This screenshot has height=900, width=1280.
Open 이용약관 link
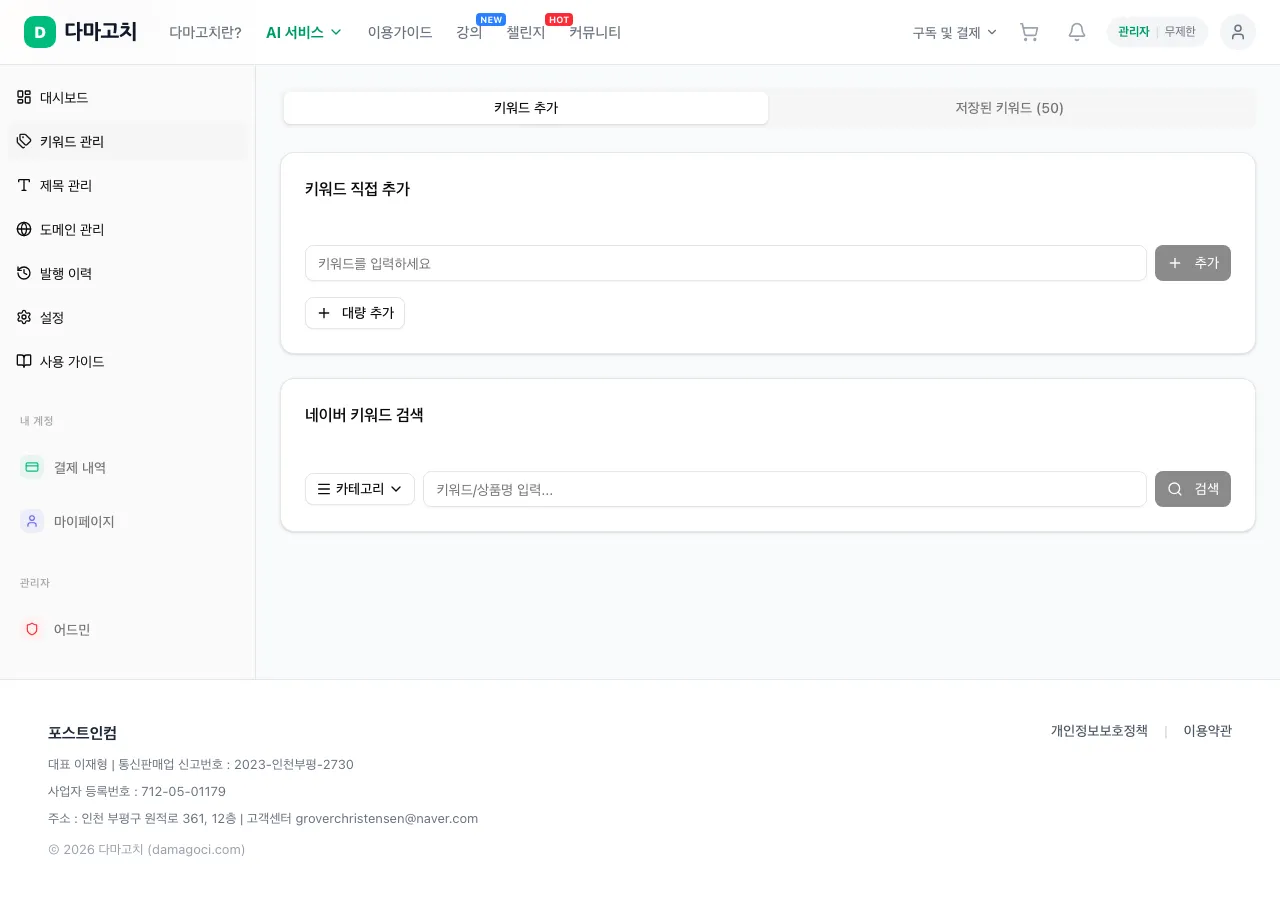(x=1207, y=731)
